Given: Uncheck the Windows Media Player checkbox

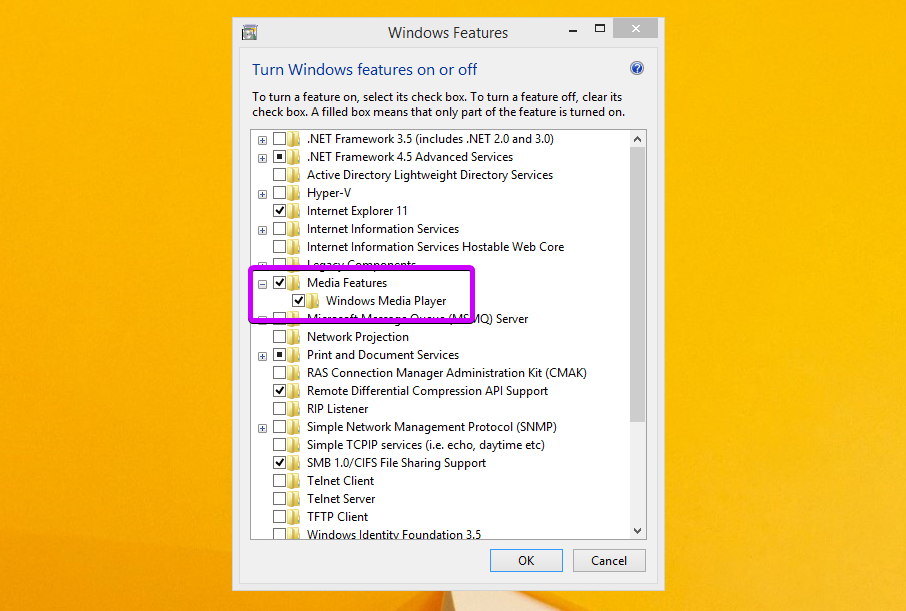Looking at the screenshot, I should point(298,301).
